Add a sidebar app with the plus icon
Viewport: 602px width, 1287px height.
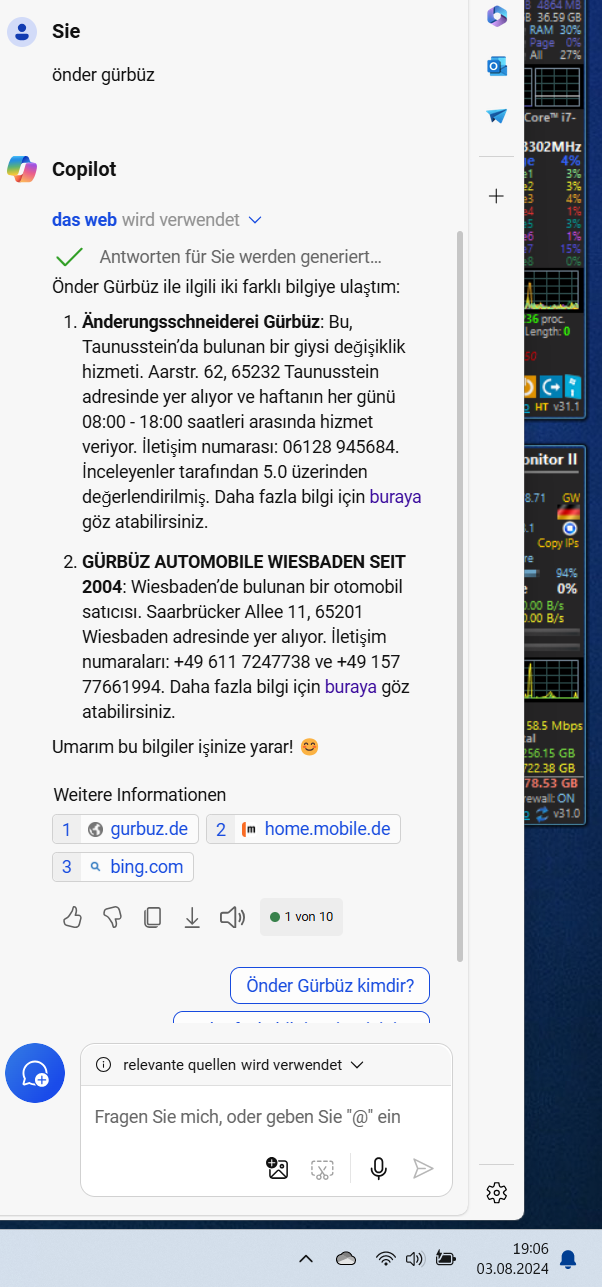(496, 196)
